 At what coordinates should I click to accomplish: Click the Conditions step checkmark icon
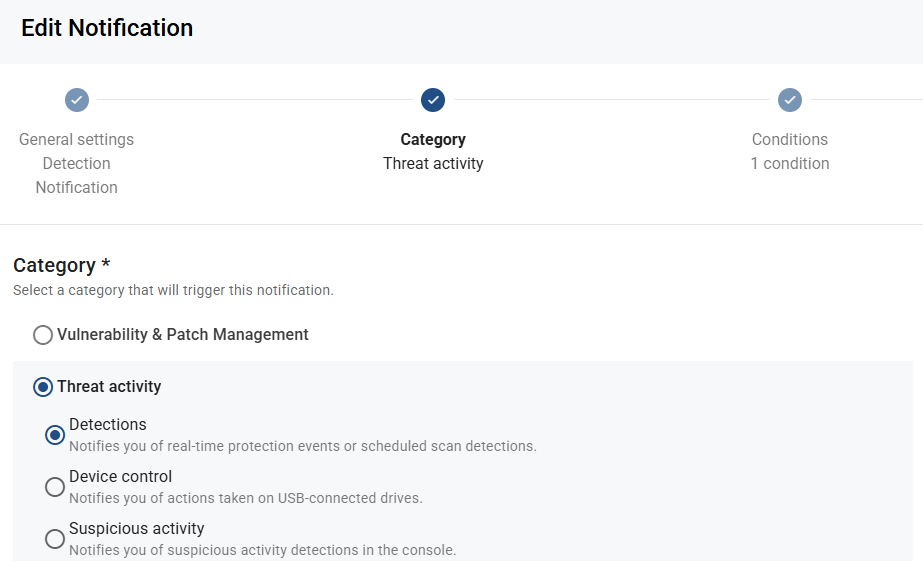[x=790, y=100]
